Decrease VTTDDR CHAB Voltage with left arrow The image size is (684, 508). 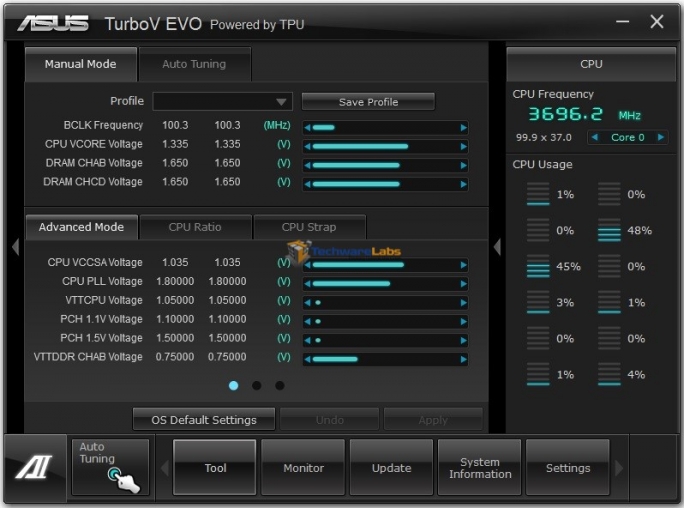[x=308, y=359]
